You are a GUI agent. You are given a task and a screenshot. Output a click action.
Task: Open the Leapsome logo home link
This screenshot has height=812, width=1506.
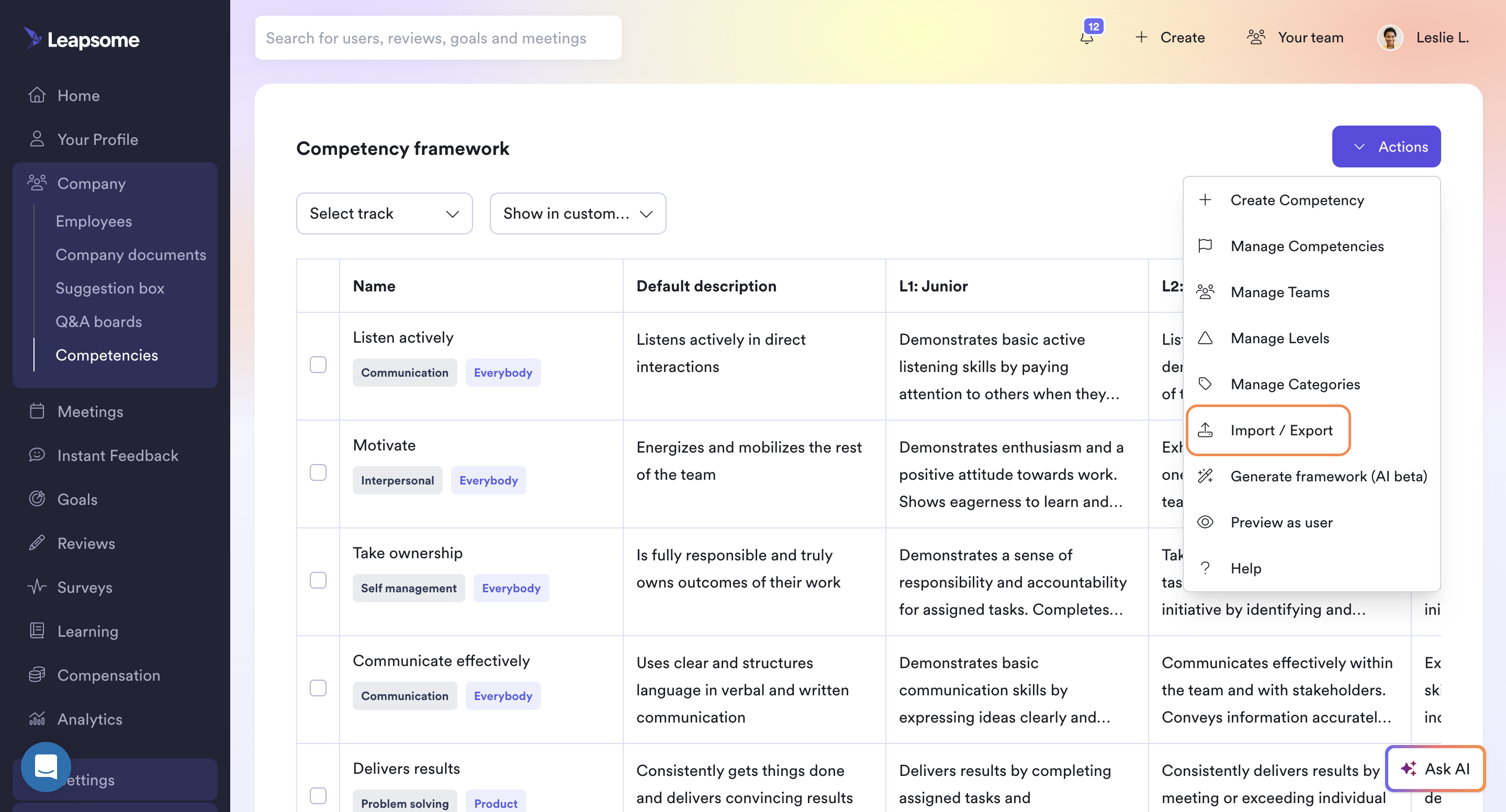tap(82, 39)
